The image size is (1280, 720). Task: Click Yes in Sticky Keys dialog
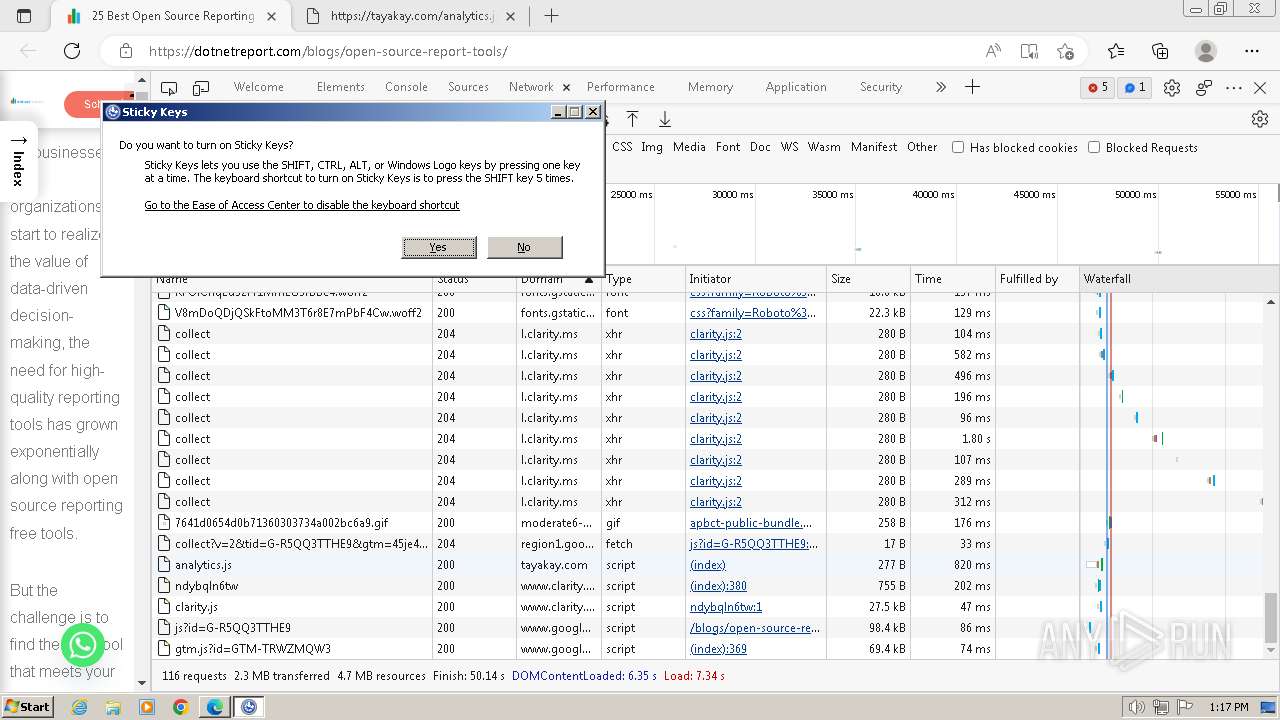[x=439, y=247]
